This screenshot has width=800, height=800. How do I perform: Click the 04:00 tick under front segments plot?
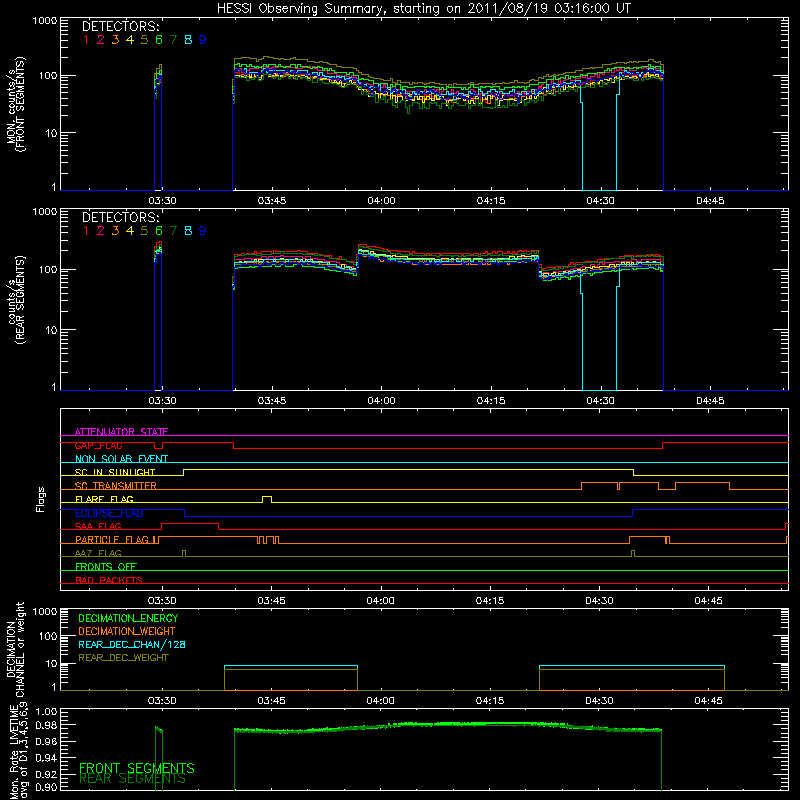[381, 201]
